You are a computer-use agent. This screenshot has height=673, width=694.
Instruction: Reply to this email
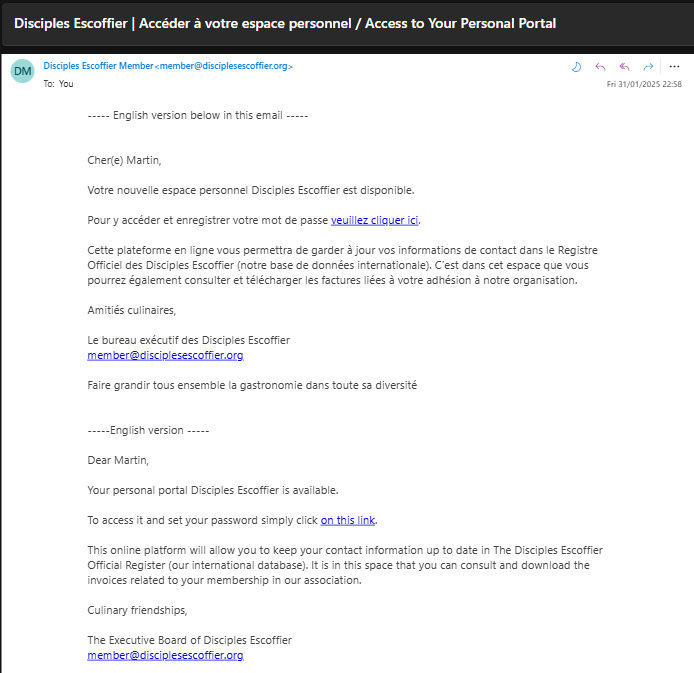coord(601,66)
